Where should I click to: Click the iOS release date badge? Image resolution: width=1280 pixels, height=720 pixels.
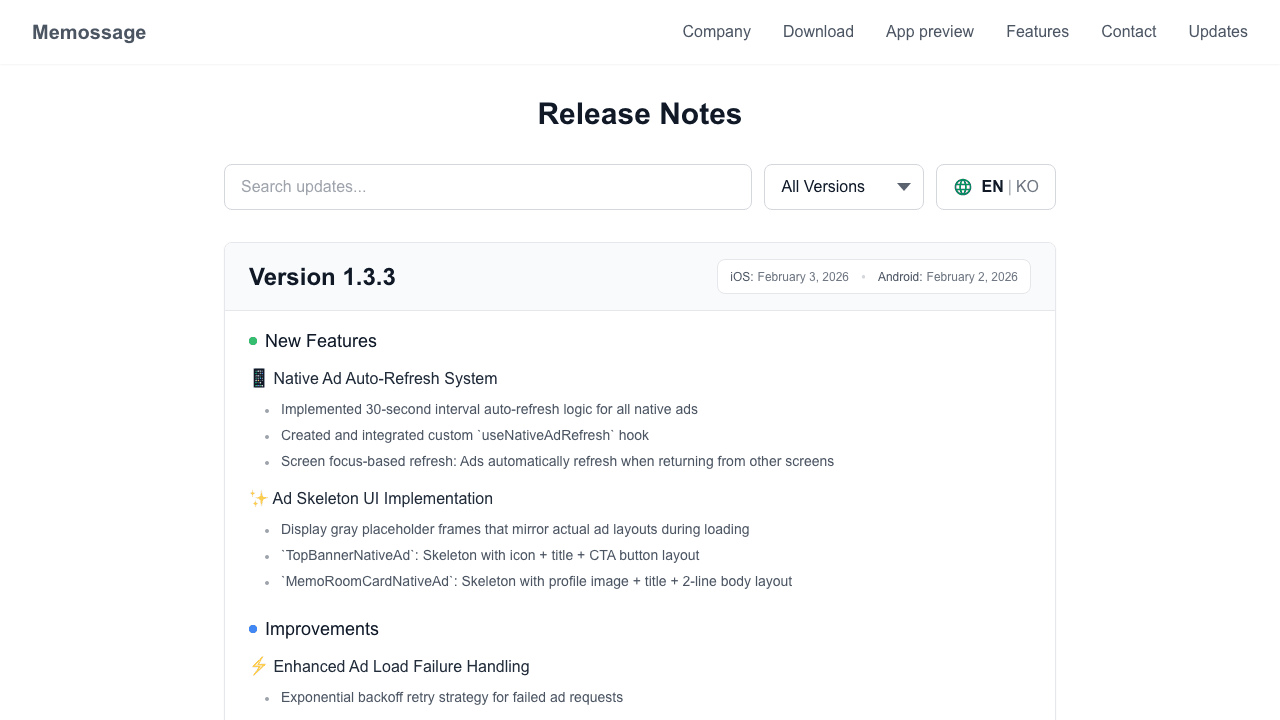pos(789,277)
